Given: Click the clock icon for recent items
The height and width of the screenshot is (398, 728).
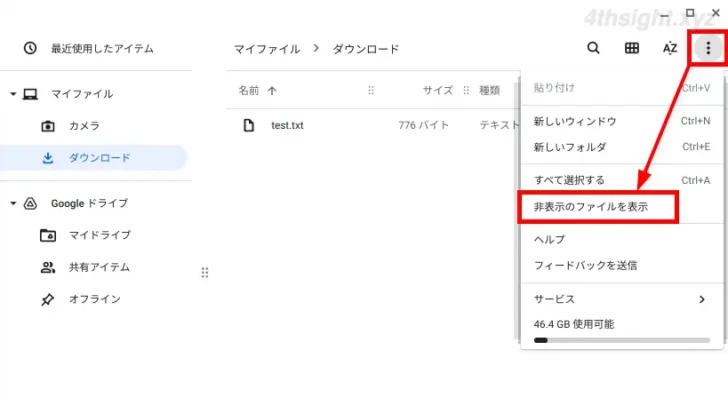Looking at the screenshot, I should click(30, 48).
